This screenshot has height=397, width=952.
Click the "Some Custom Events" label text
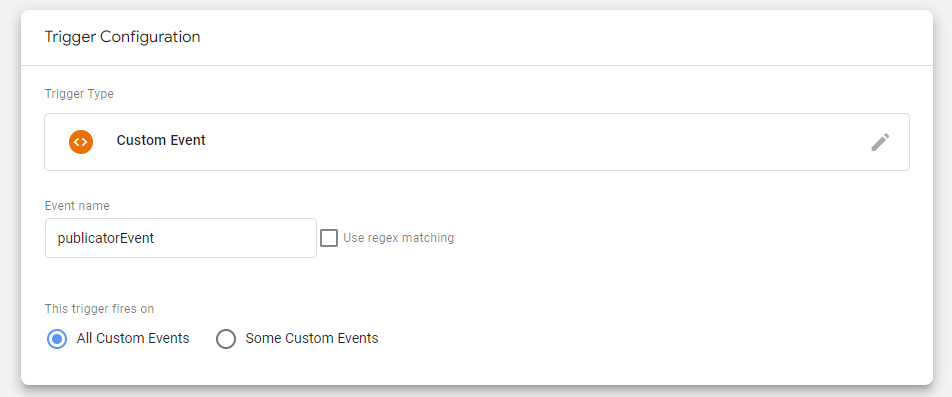[x=311, y=338]
